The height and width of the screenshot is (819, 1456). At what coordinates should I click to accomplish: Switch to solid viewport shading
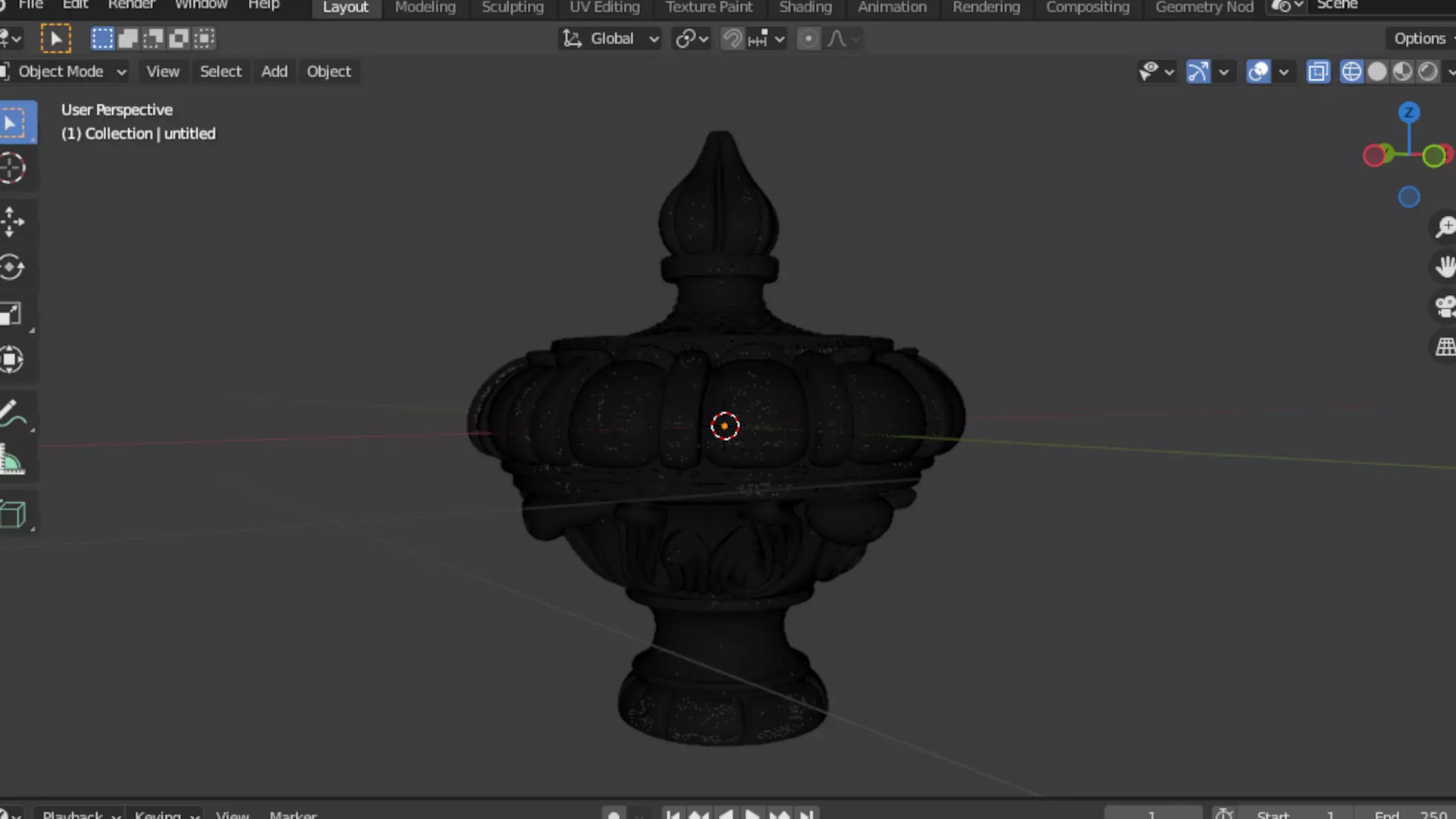coord(1377,71)
